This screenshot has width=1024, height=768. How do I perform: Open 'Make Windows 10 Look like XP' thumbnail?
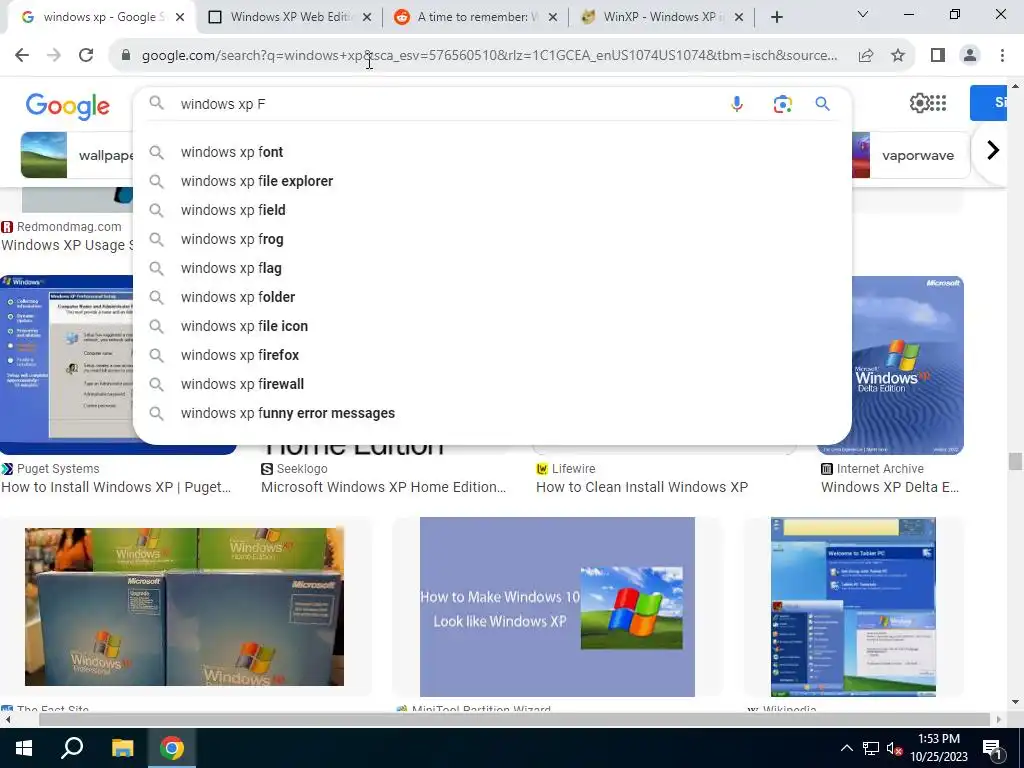coord(557,607)
